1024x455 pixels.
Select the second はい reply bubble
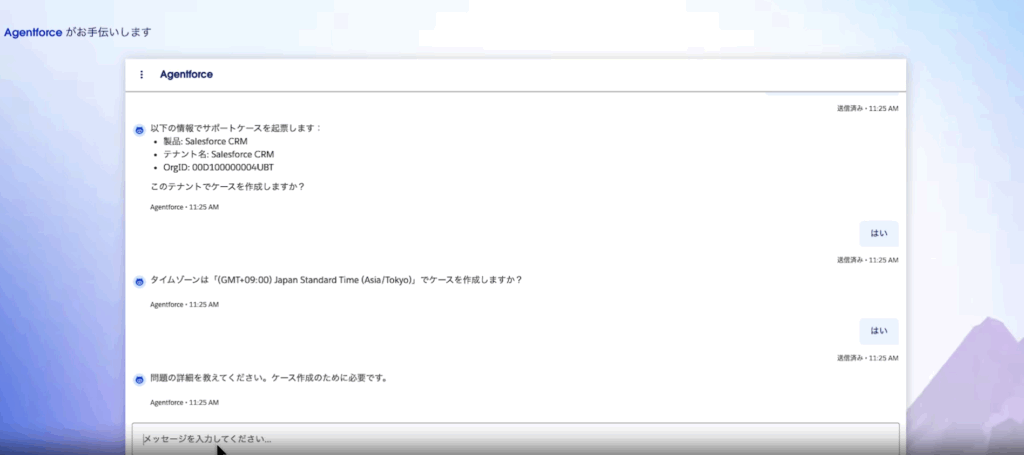pos(878,331)
